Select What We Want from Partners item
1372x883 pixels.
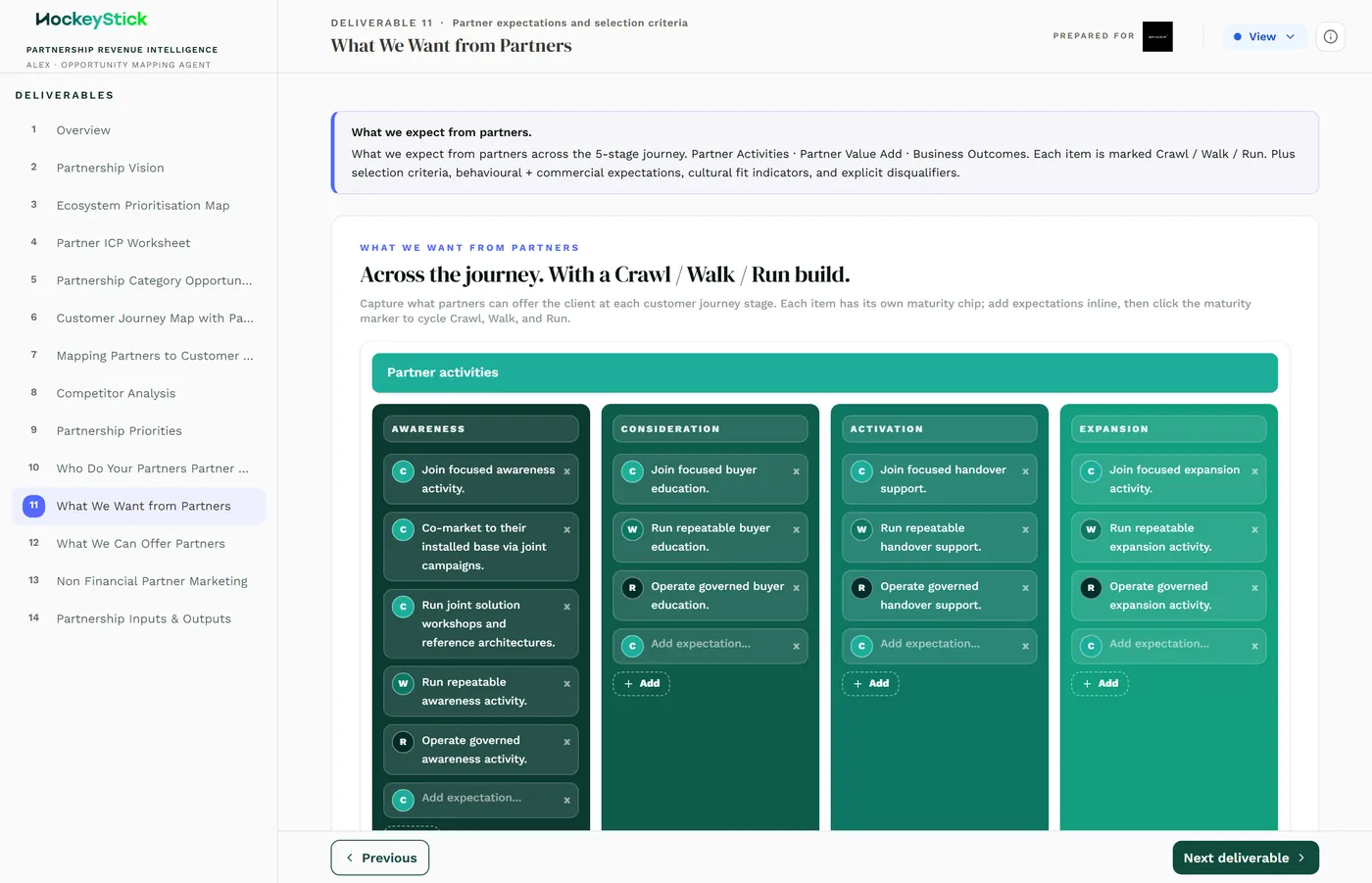pyautogui.click(x=138, y=506)
